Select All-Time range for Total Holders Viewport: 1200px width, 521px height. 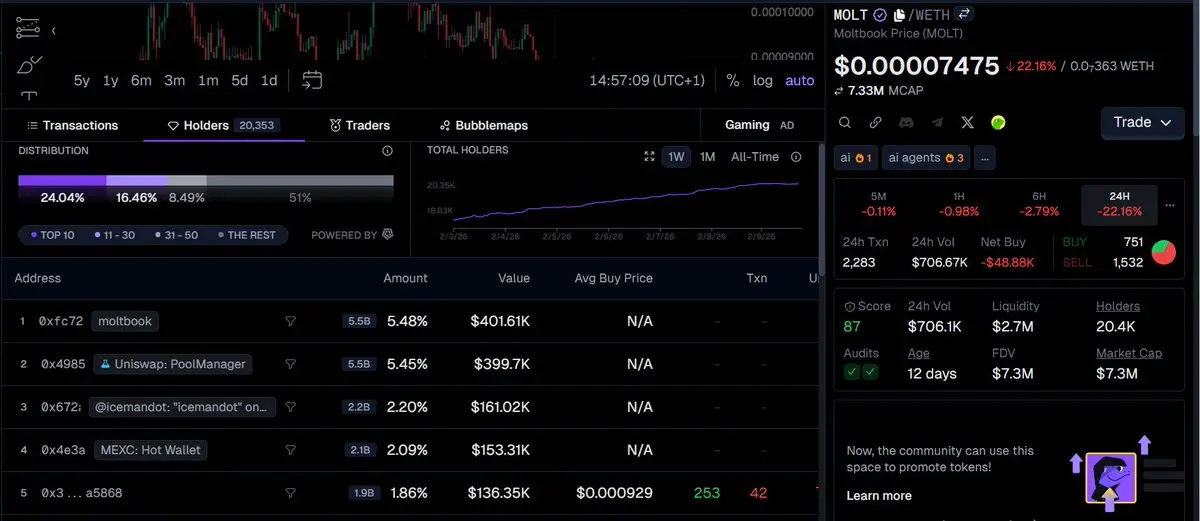(755, 157)
